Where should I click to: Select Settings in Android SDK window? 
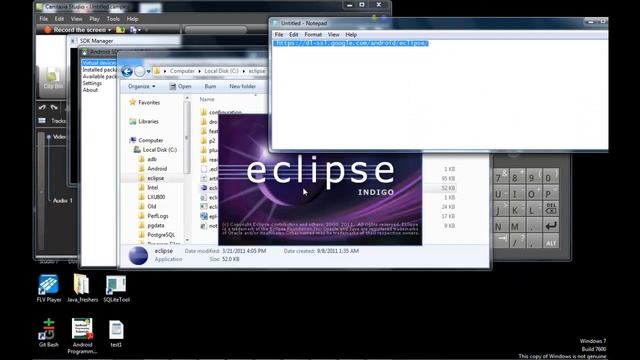[x=92, y=83]
